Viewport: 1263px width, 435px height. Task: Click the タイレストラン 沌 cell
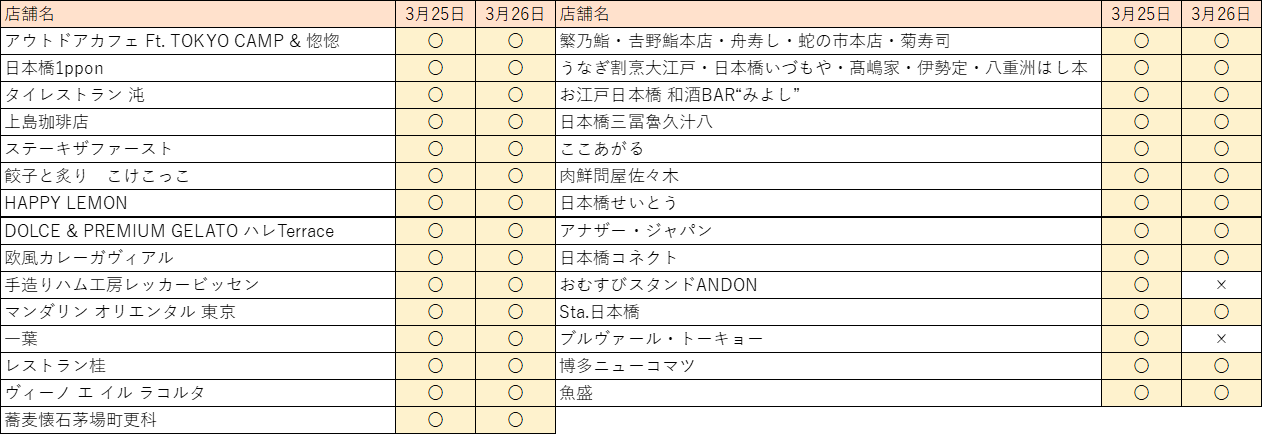(199, 95)
